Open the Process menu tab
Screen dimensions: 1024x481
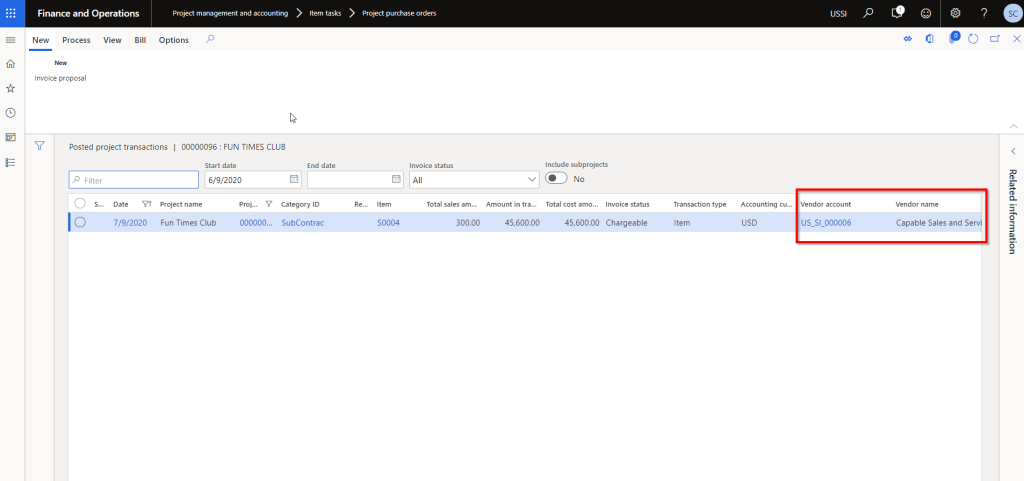76,40
